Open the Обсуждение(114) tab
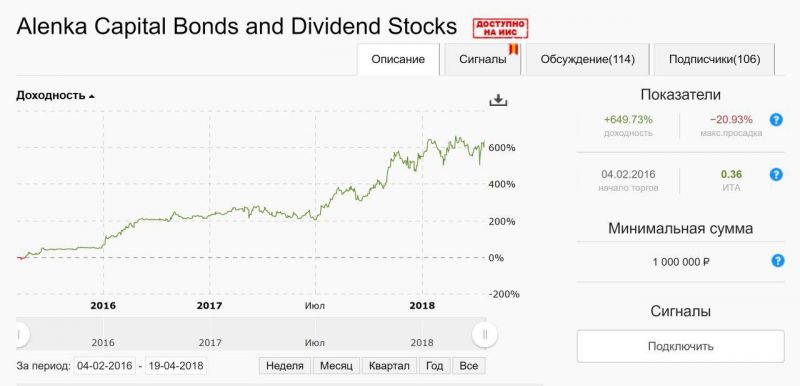800x386 pixels. tap(588, 60)
